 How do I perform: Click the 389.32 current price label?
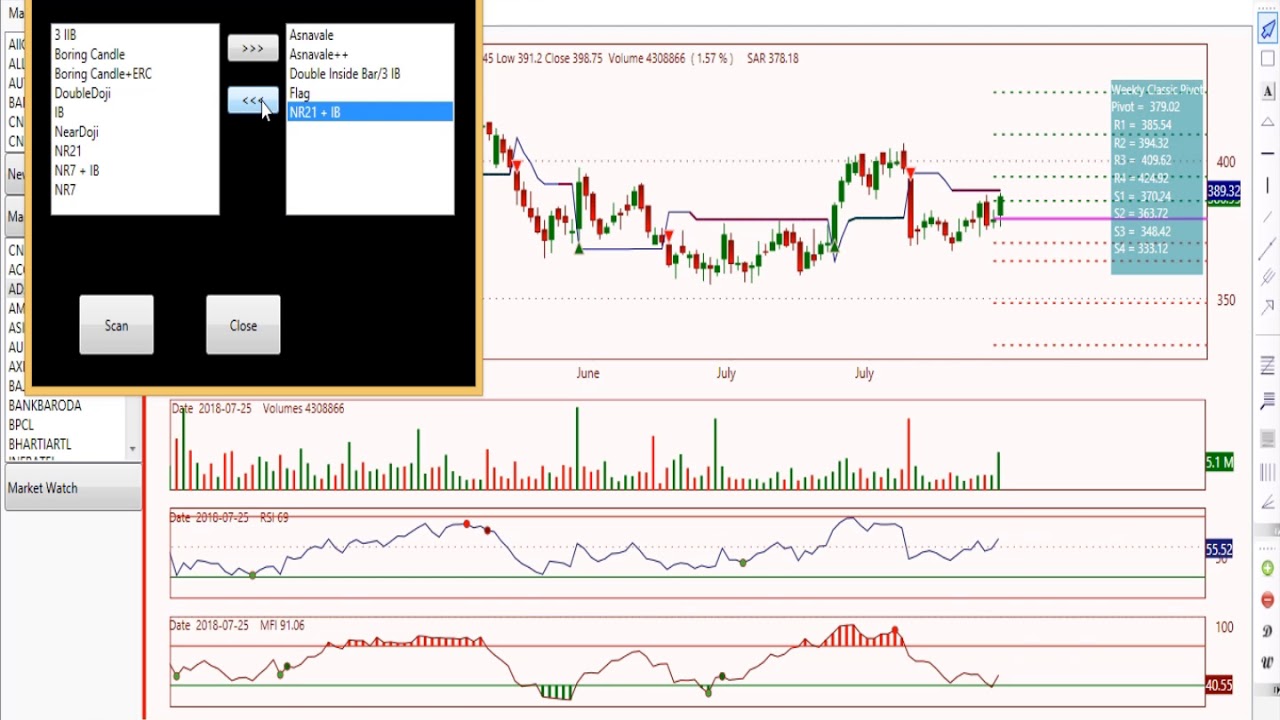pyautogui.click(x=1223, y=190)
